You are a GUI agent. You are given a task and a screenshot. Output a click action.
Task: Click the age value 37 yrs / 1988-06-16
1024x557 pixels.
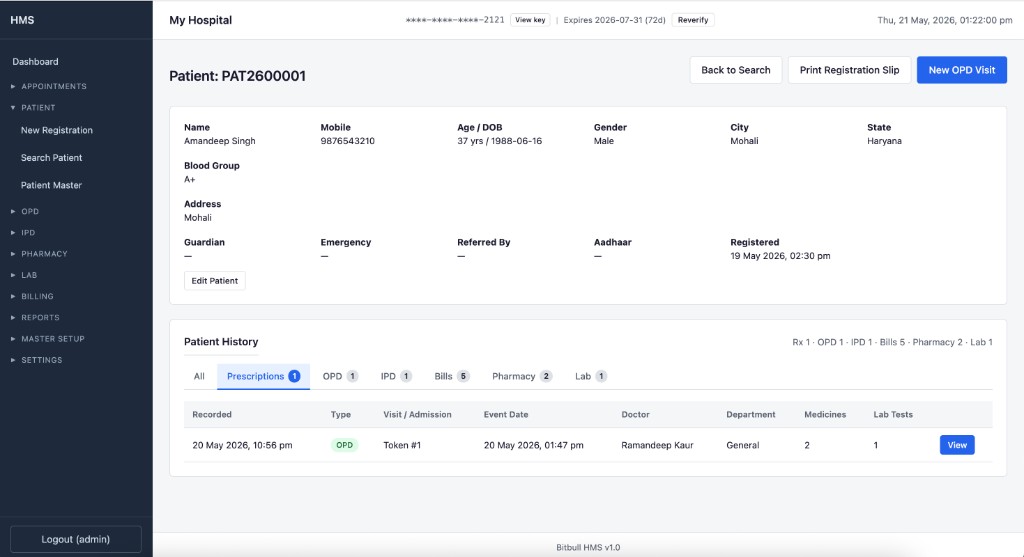pos(500,141)
